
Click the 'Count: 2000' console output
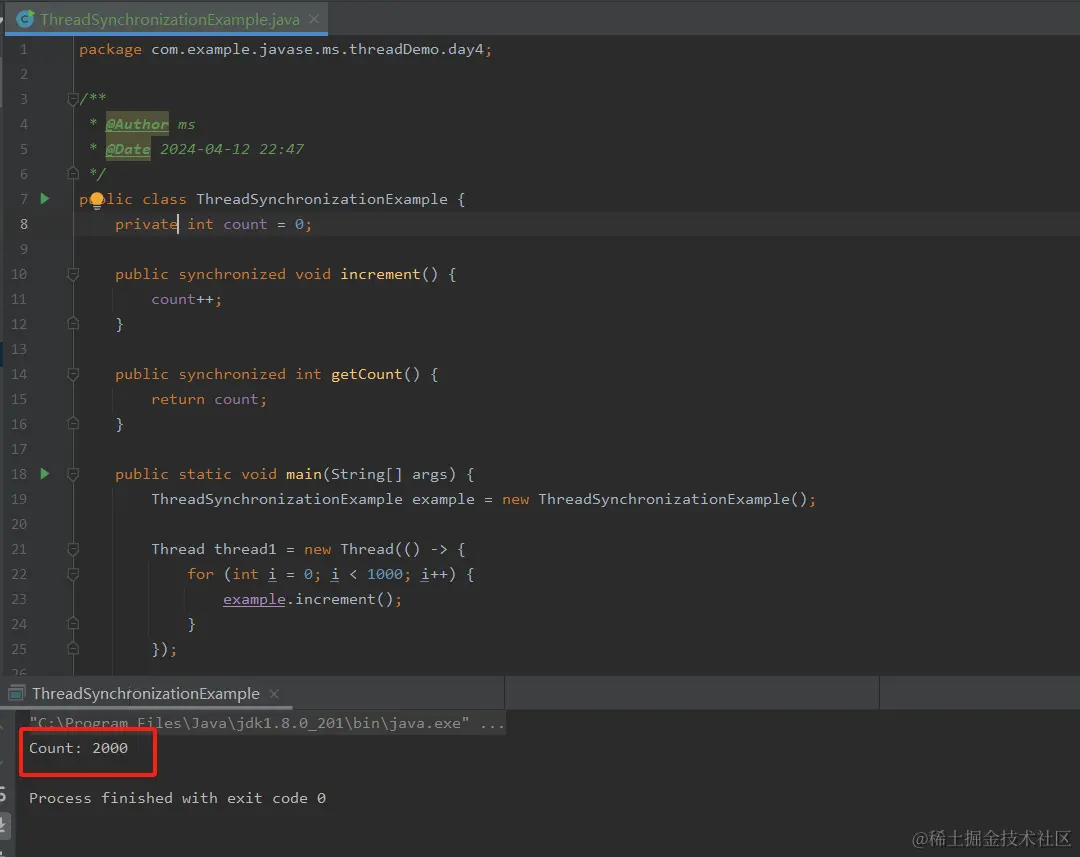(79, 748)
